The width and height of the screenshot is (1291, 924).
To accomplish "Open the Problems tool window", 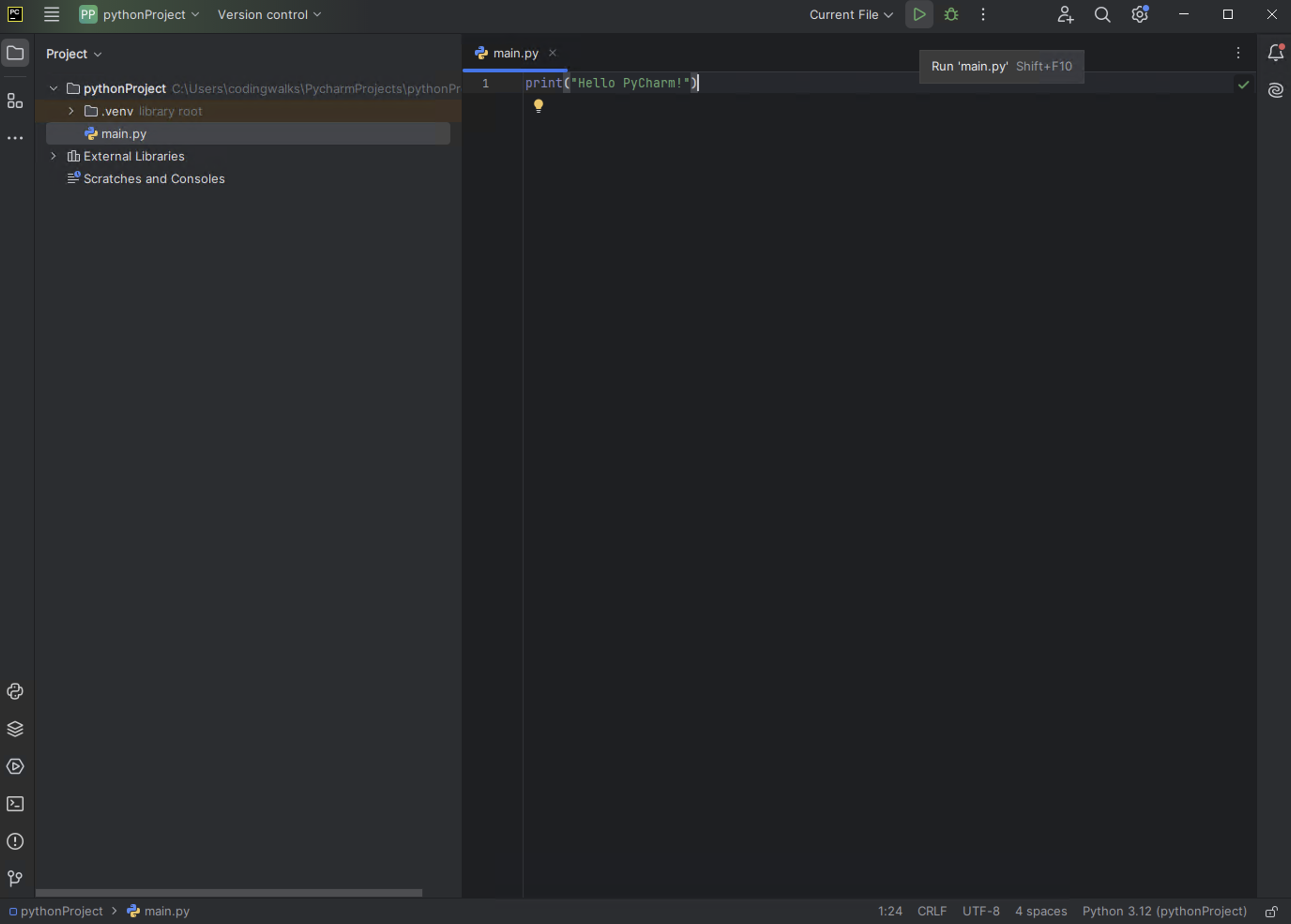I will [x=15, y=841].
